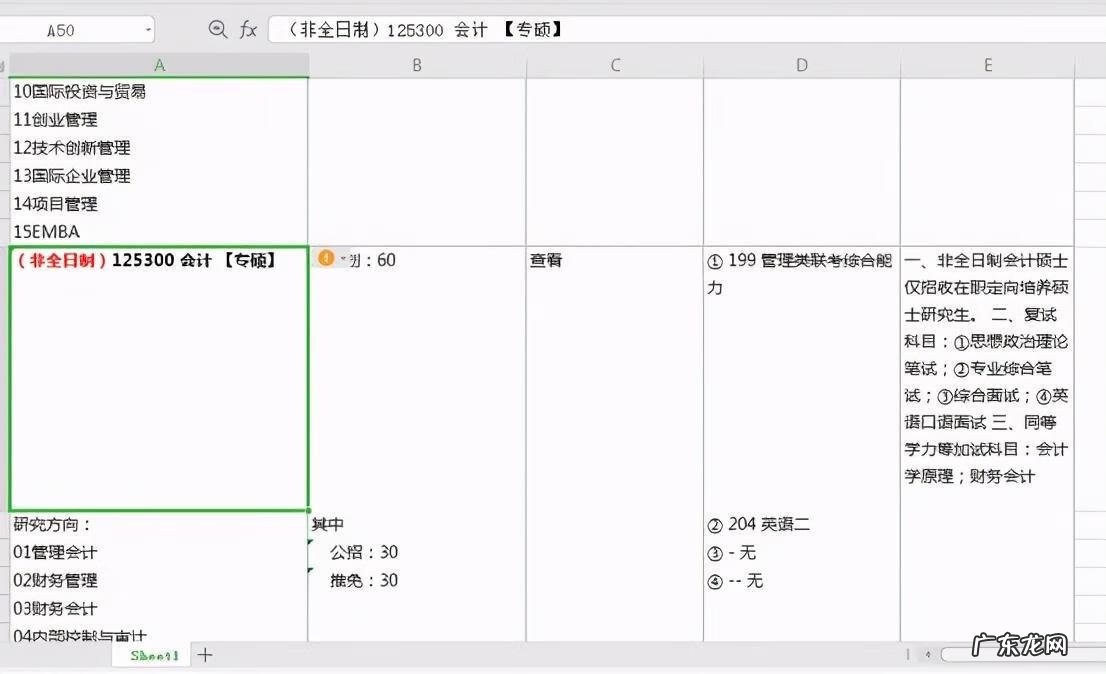Open the Name Box dropdown arrow
The width and height of the screenshot is (1106, 674).
148,30
